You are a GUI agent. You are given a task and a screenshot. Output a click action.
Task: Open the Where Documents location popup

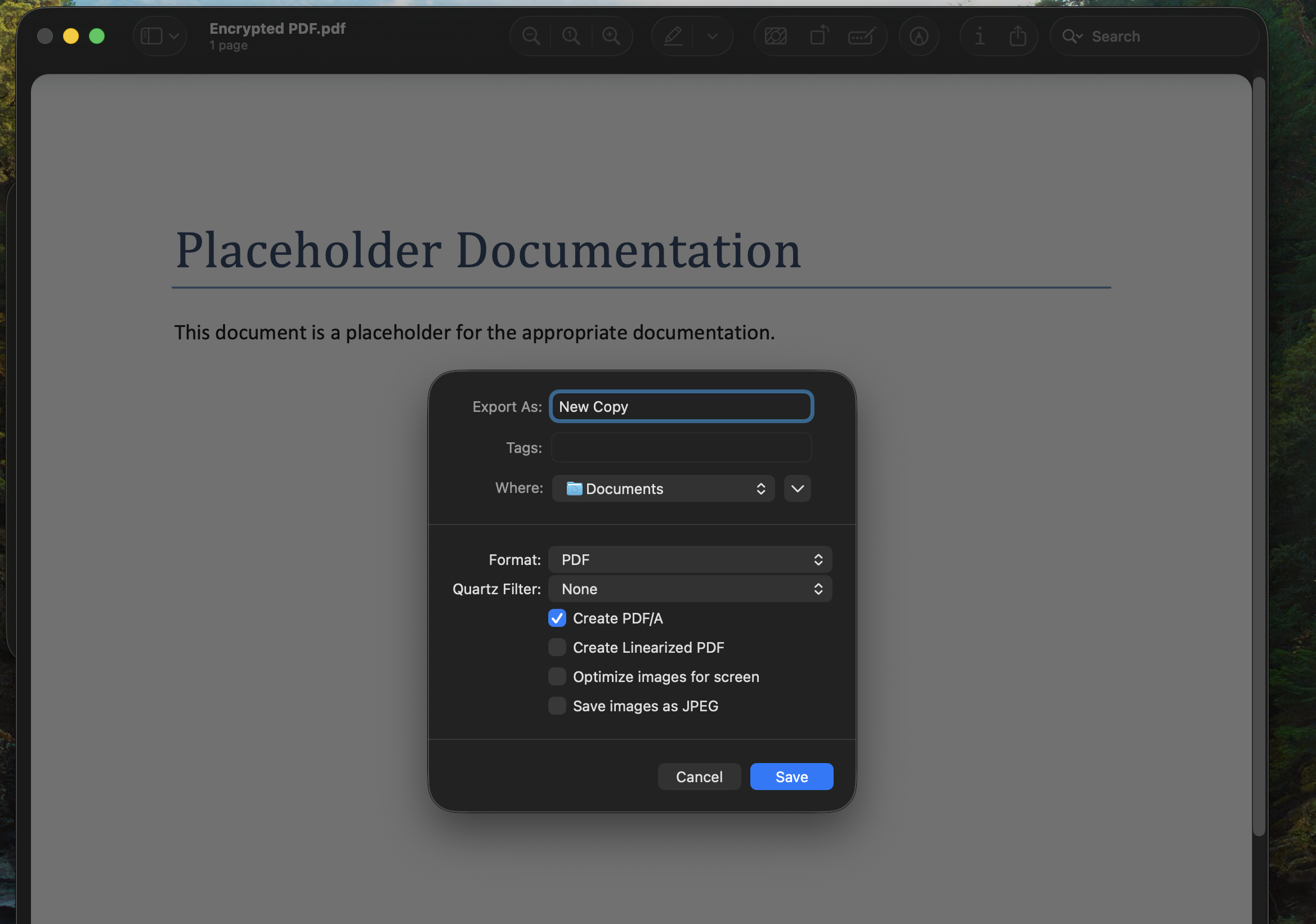tap(663, 488)
